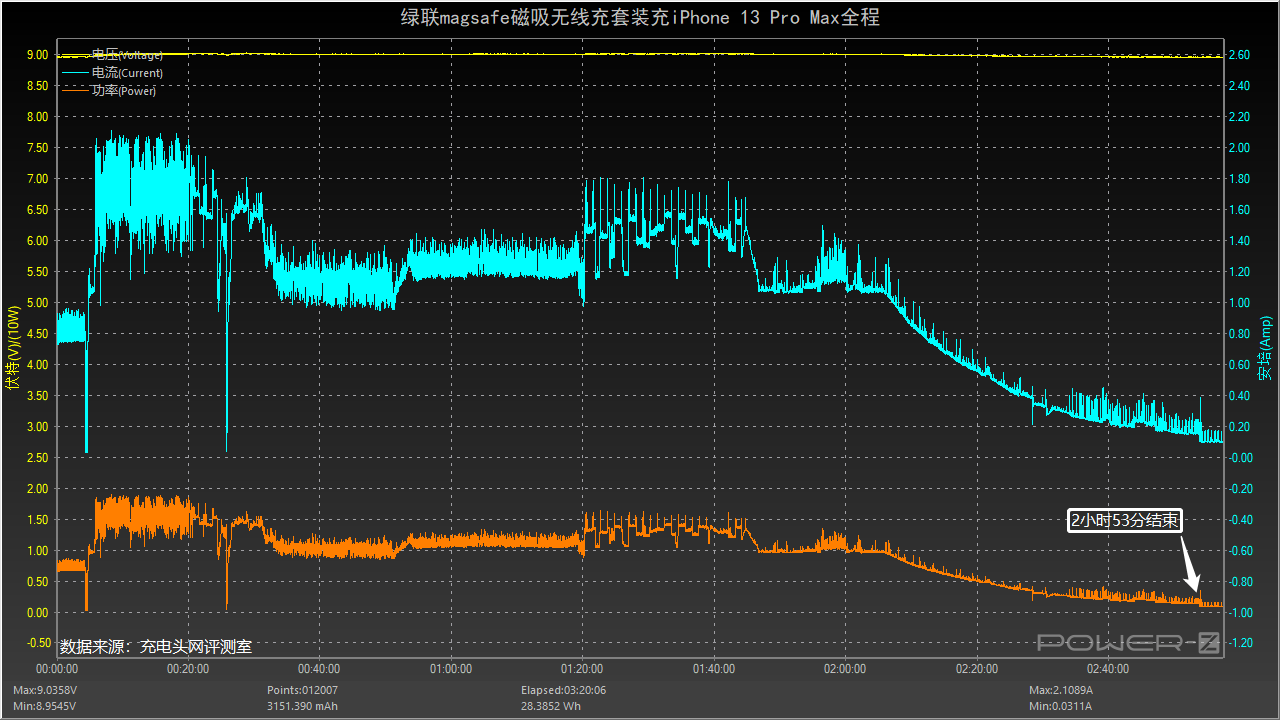Click the chart title text at top
This screenshot has width=1280, height=720.
pyautogui.click(x=640, y=17)
